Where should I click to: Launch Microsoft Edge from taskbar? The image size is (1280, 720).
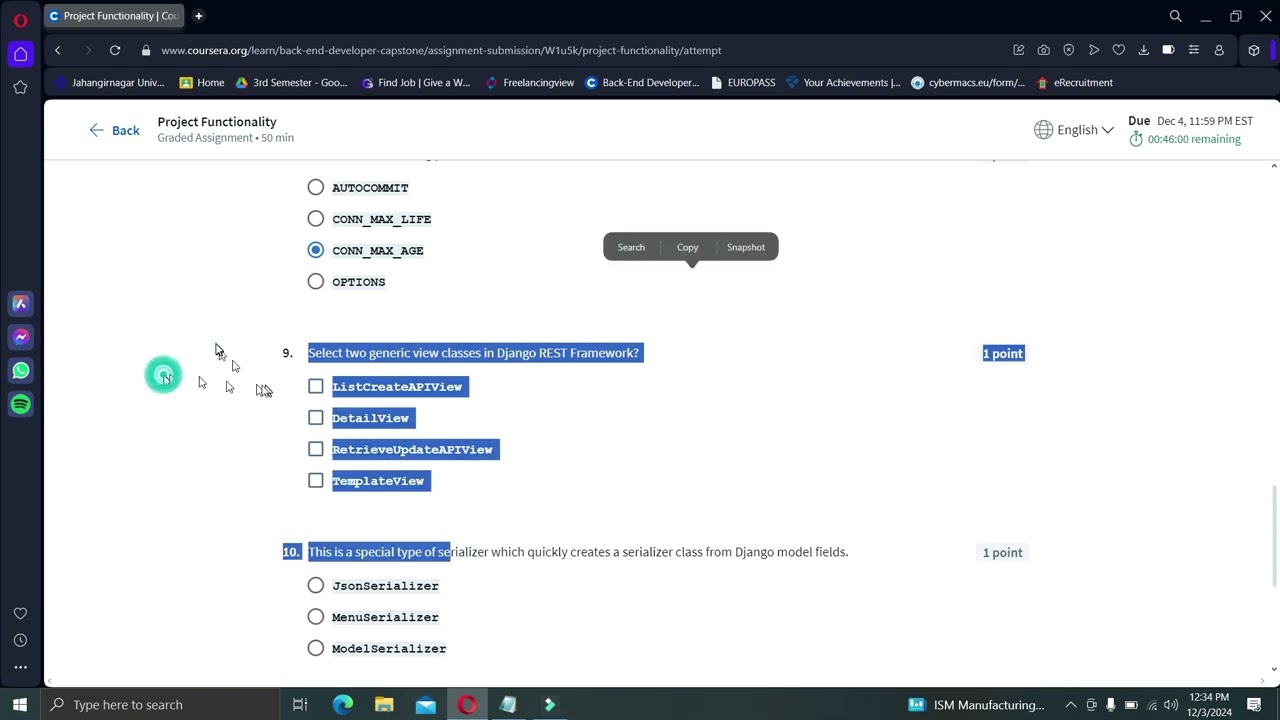[343, 705]
